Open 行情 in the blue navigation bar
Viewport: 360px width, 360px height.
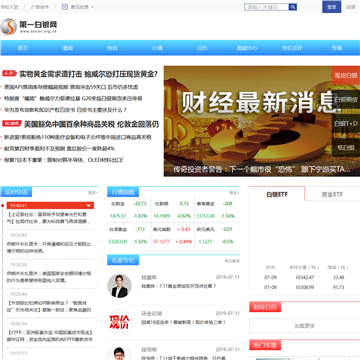[157, 48]
